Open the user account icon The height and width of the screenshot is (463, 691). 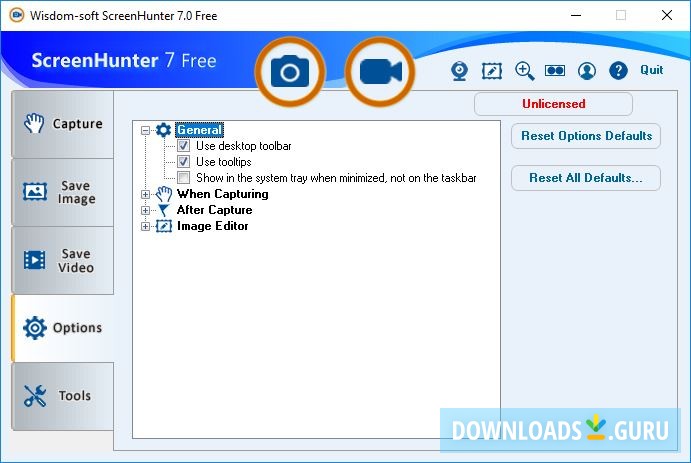point(587,70)
